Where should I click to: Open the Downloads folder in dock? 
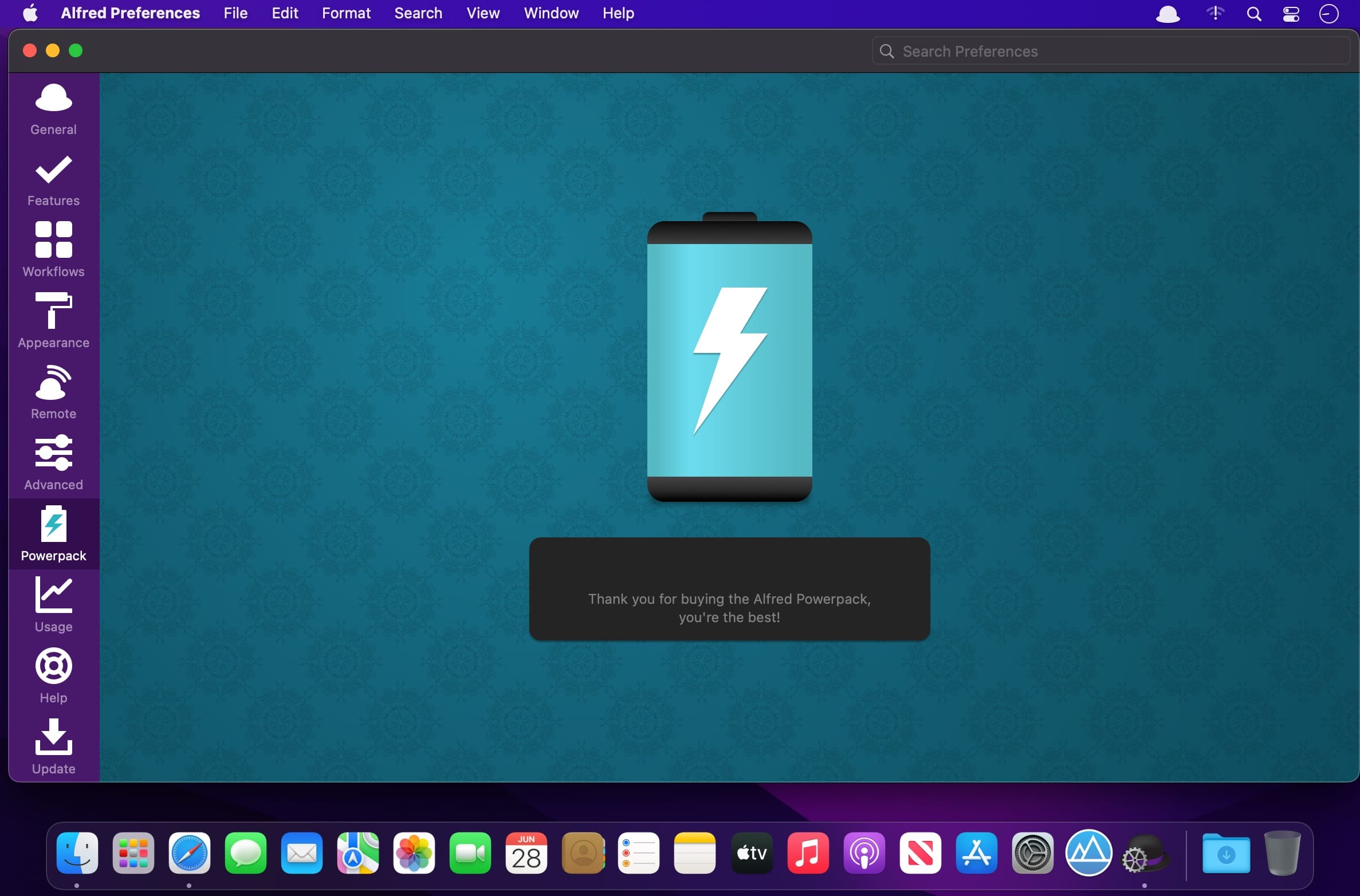coord(1226,853)
